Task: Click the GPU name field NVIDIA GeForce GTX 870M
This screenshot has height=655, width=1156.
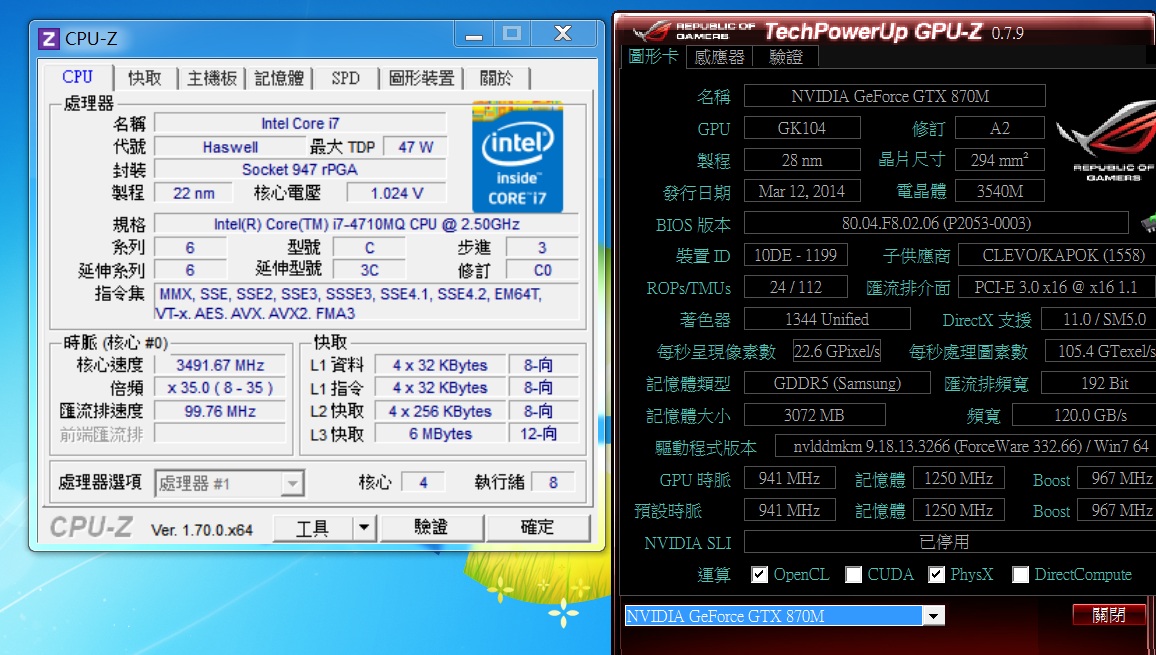Action: click(894, 96)
